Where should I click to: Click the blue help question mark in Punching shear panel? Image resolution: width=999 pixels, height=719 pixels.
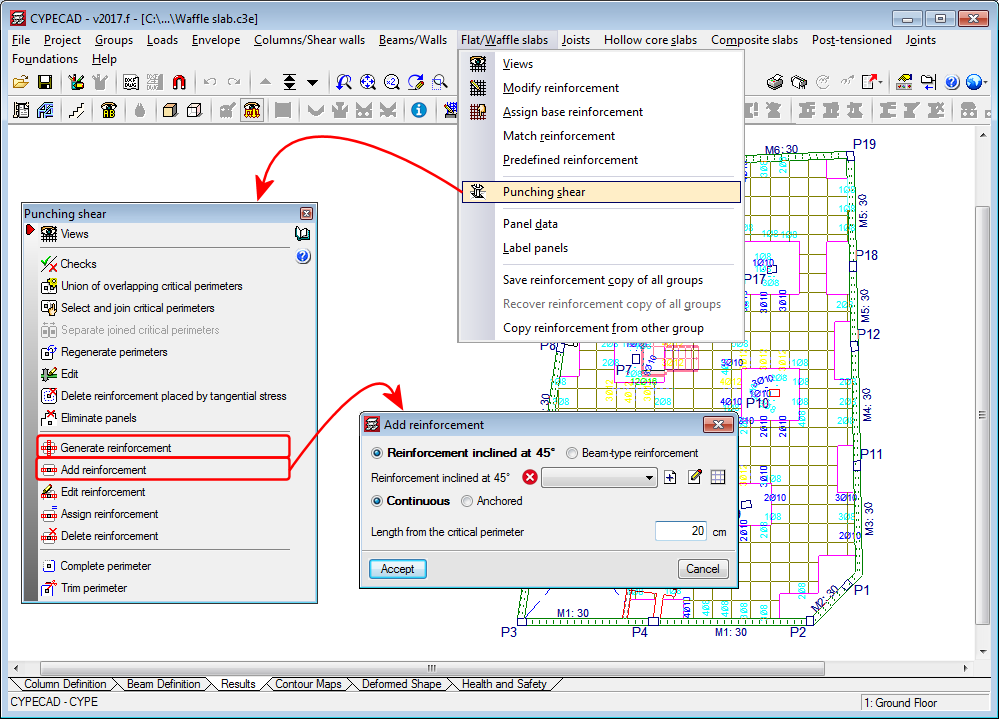[303, 257]
